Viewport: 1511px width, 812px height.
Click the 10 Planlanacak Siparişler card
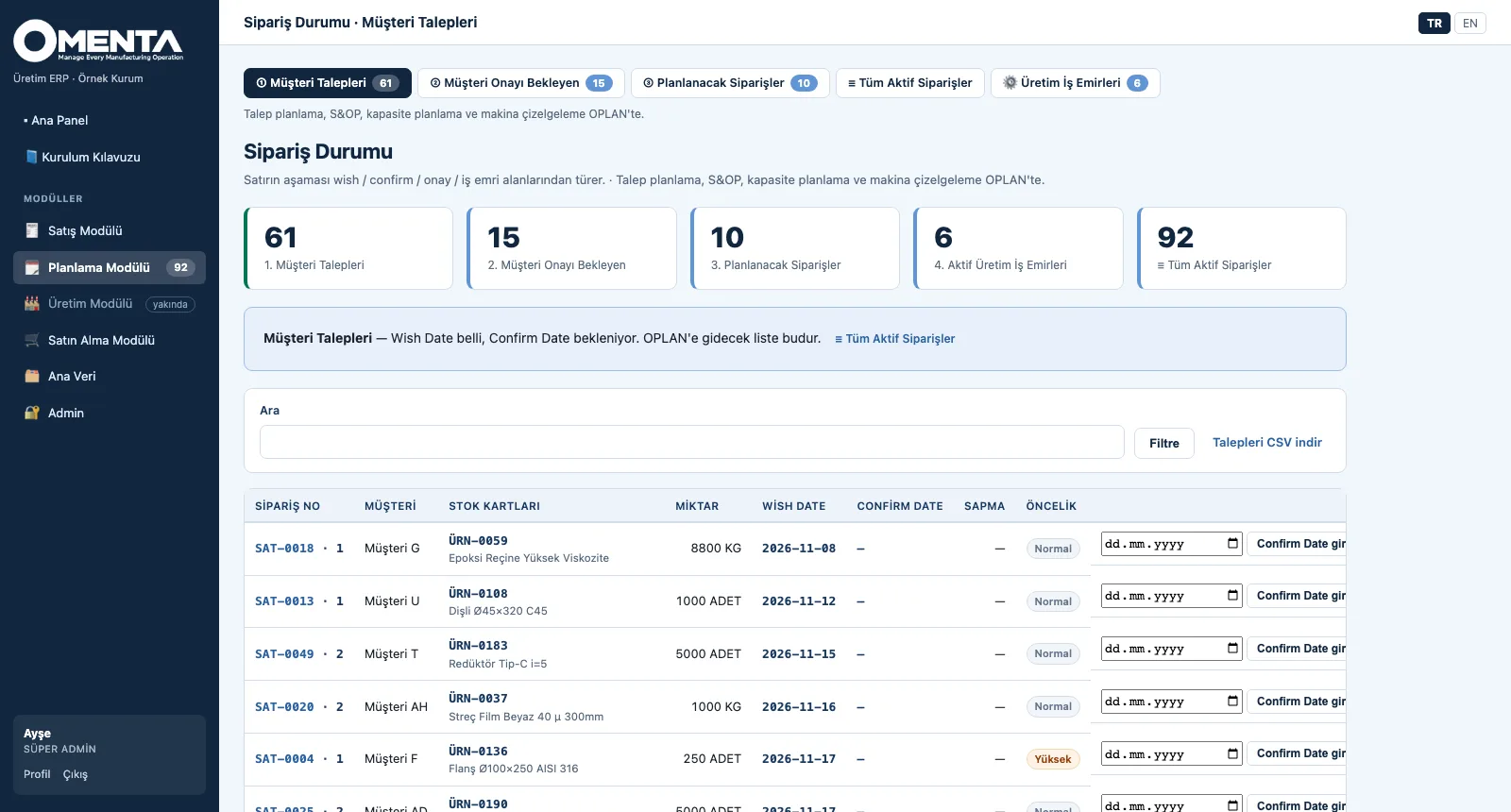pos(795,248)
